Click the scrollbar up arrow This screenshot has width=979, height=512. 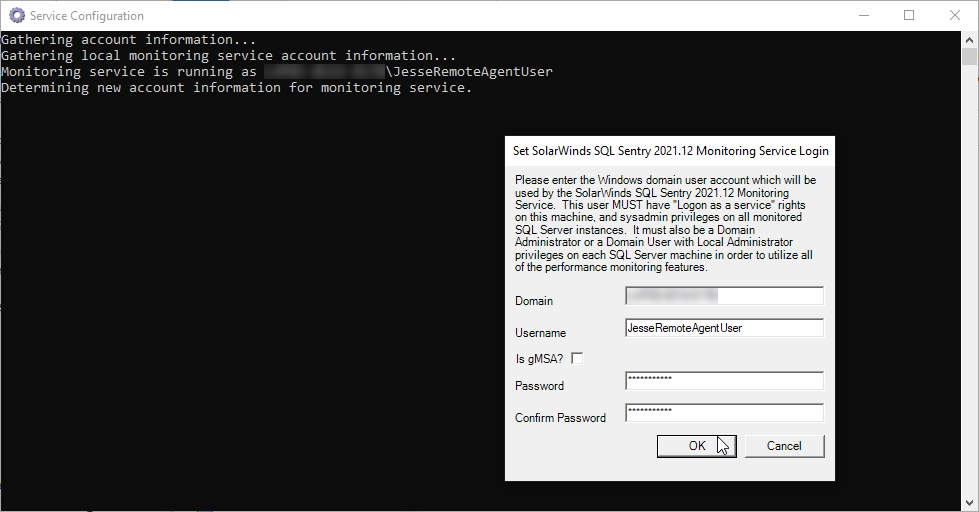pyautogui.click(x=969, y=39)
